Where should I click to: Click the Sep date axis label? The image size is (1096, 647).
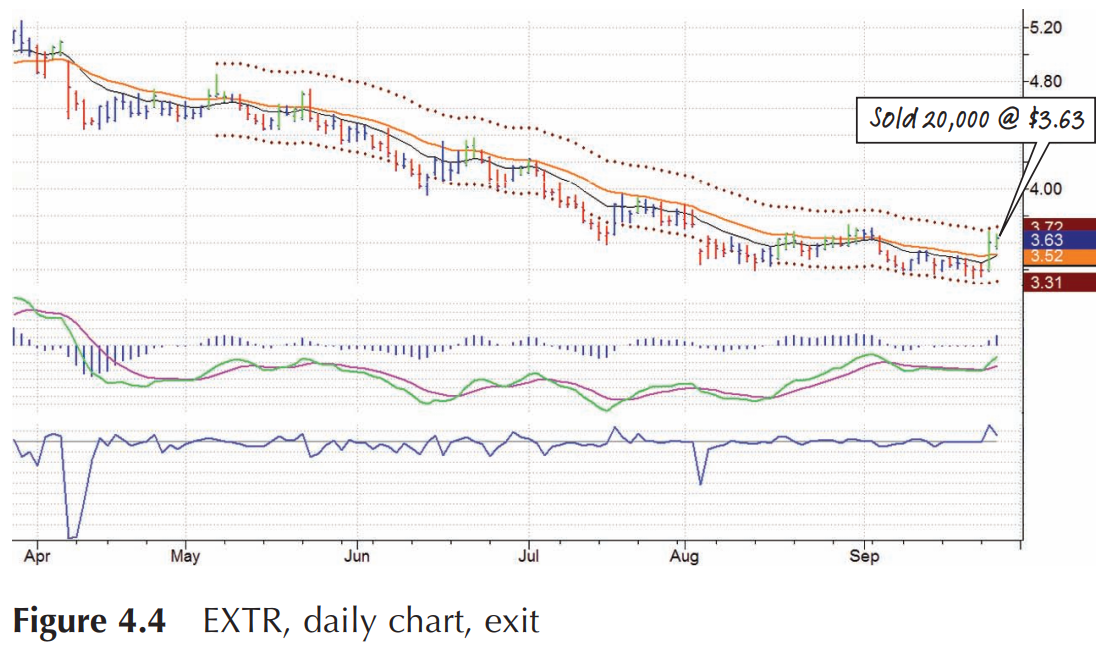coord(864,557)
